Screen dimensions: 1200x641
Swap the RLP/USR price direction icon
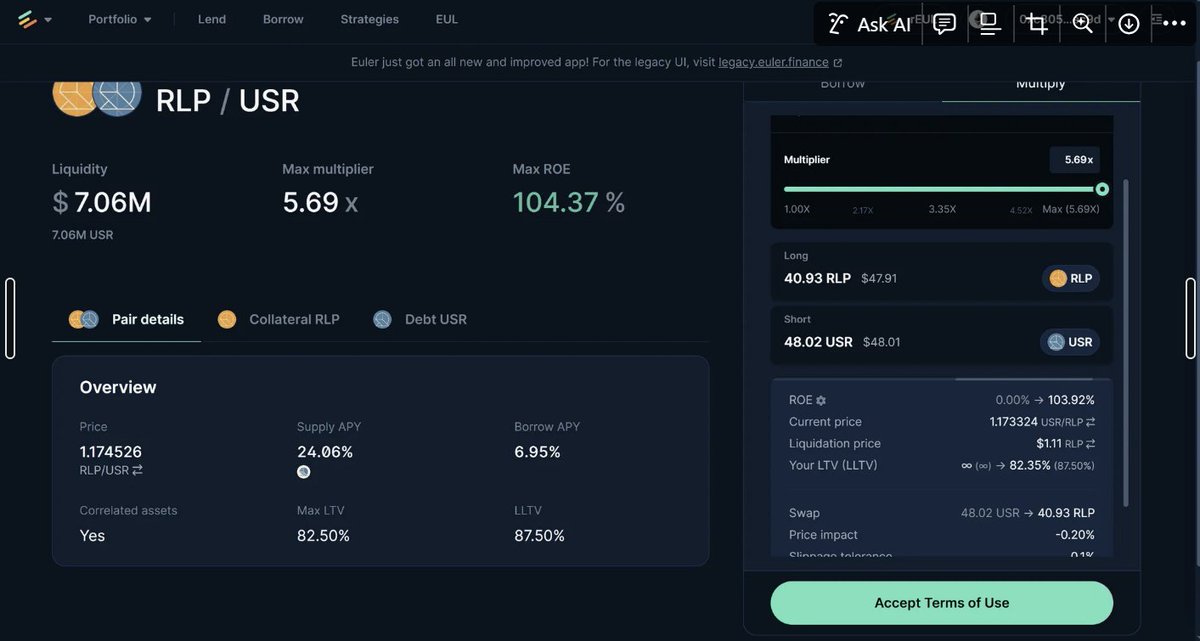pos(137,470)
